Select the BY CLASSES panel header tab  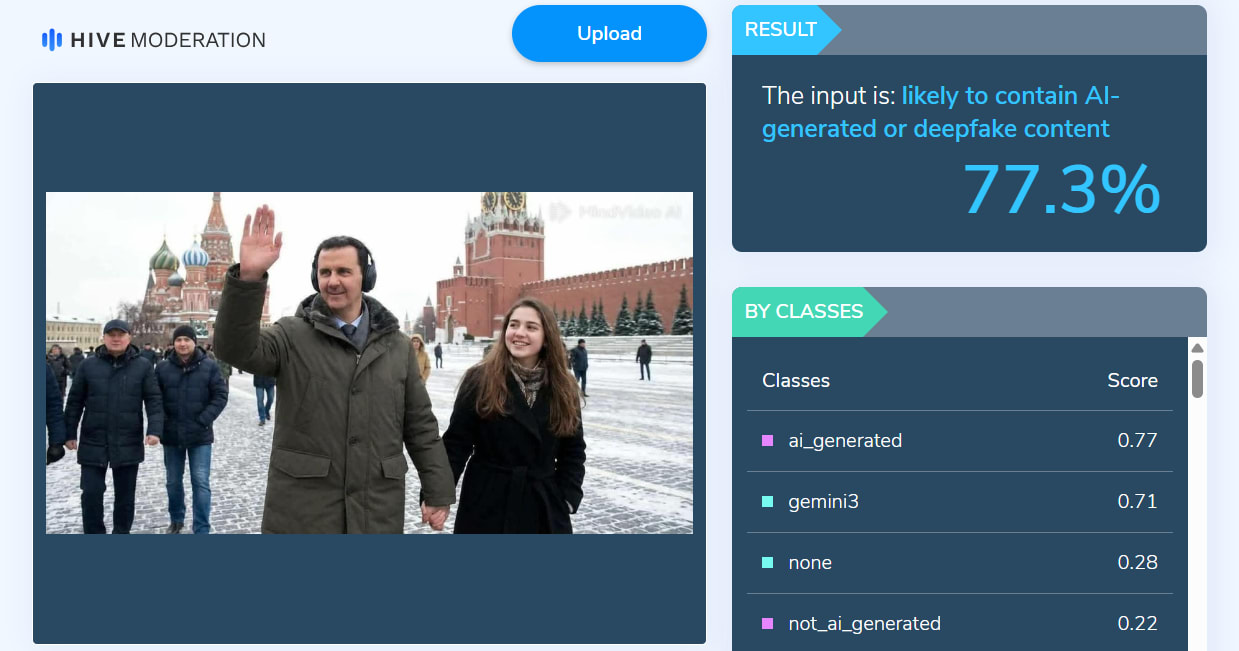click(804, 312)
